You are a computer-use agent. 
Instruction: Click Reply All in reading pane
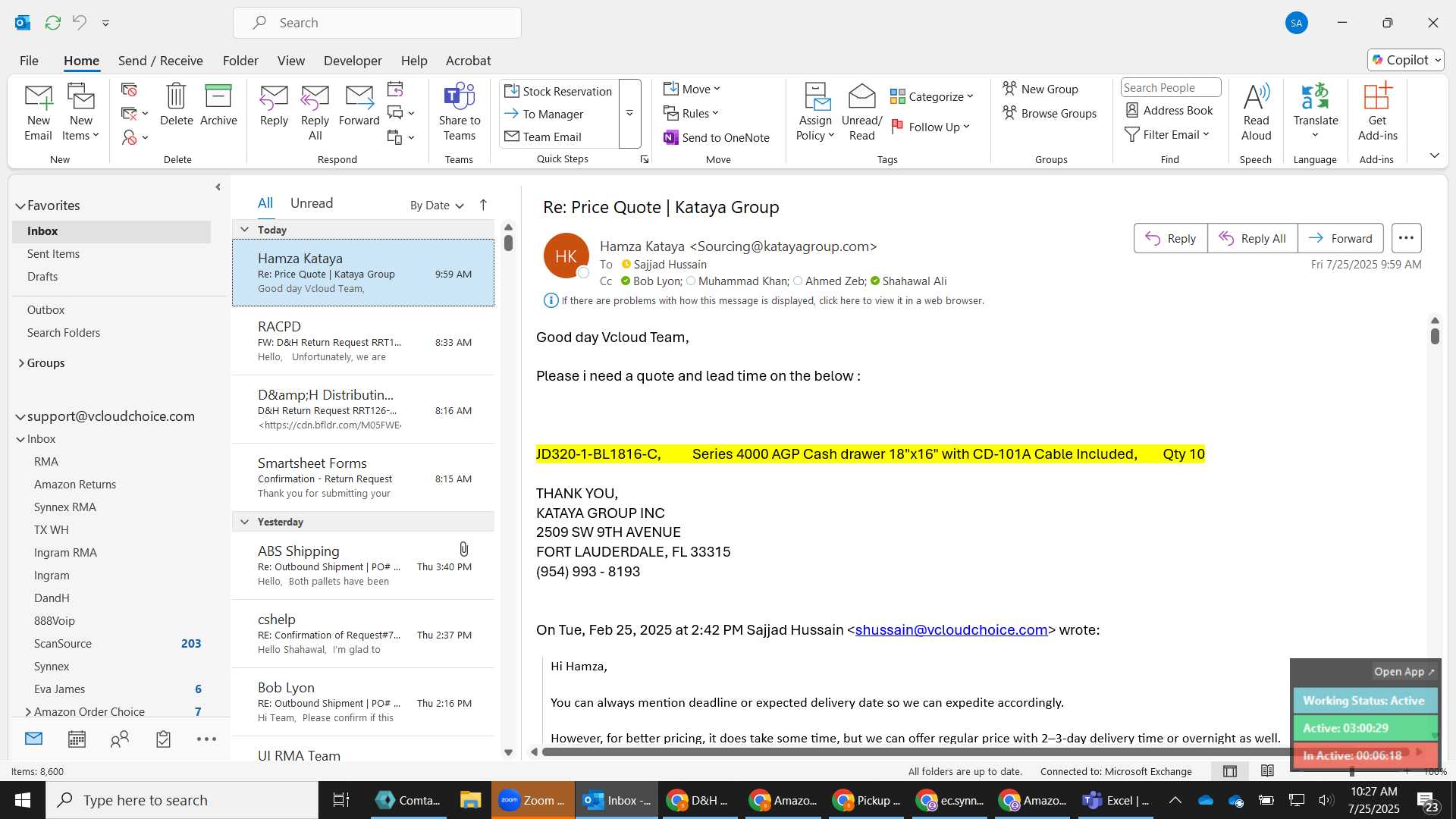click(1252, 238)
